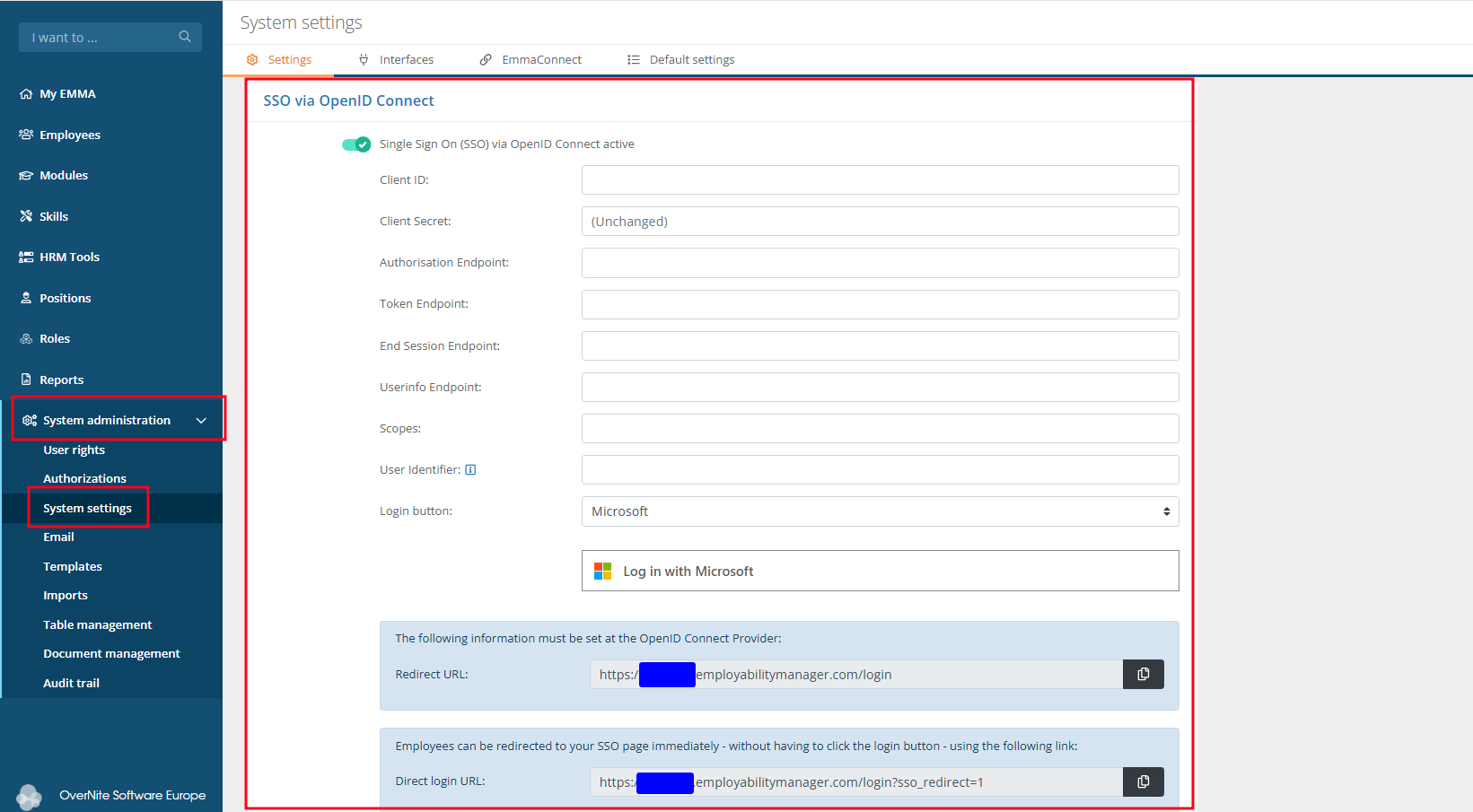Screen dimensions: 1473x812
Task: Collapse the System administration menu chevron
Action: click(x=201, y=421)
